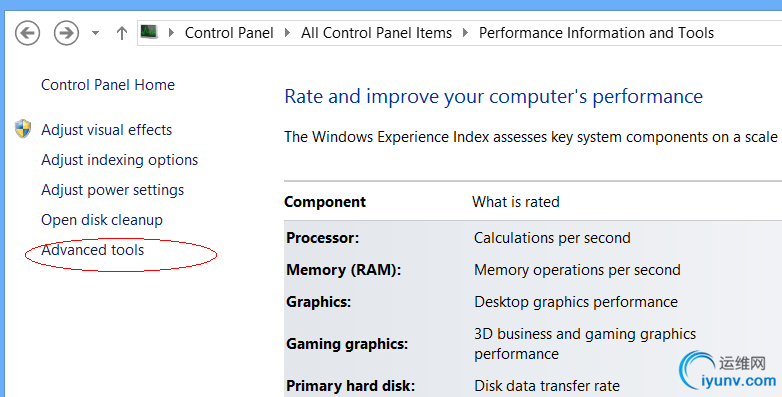782x397 pixels.
Task: Open the circled Advanced tools link
Action: point(93,250)
